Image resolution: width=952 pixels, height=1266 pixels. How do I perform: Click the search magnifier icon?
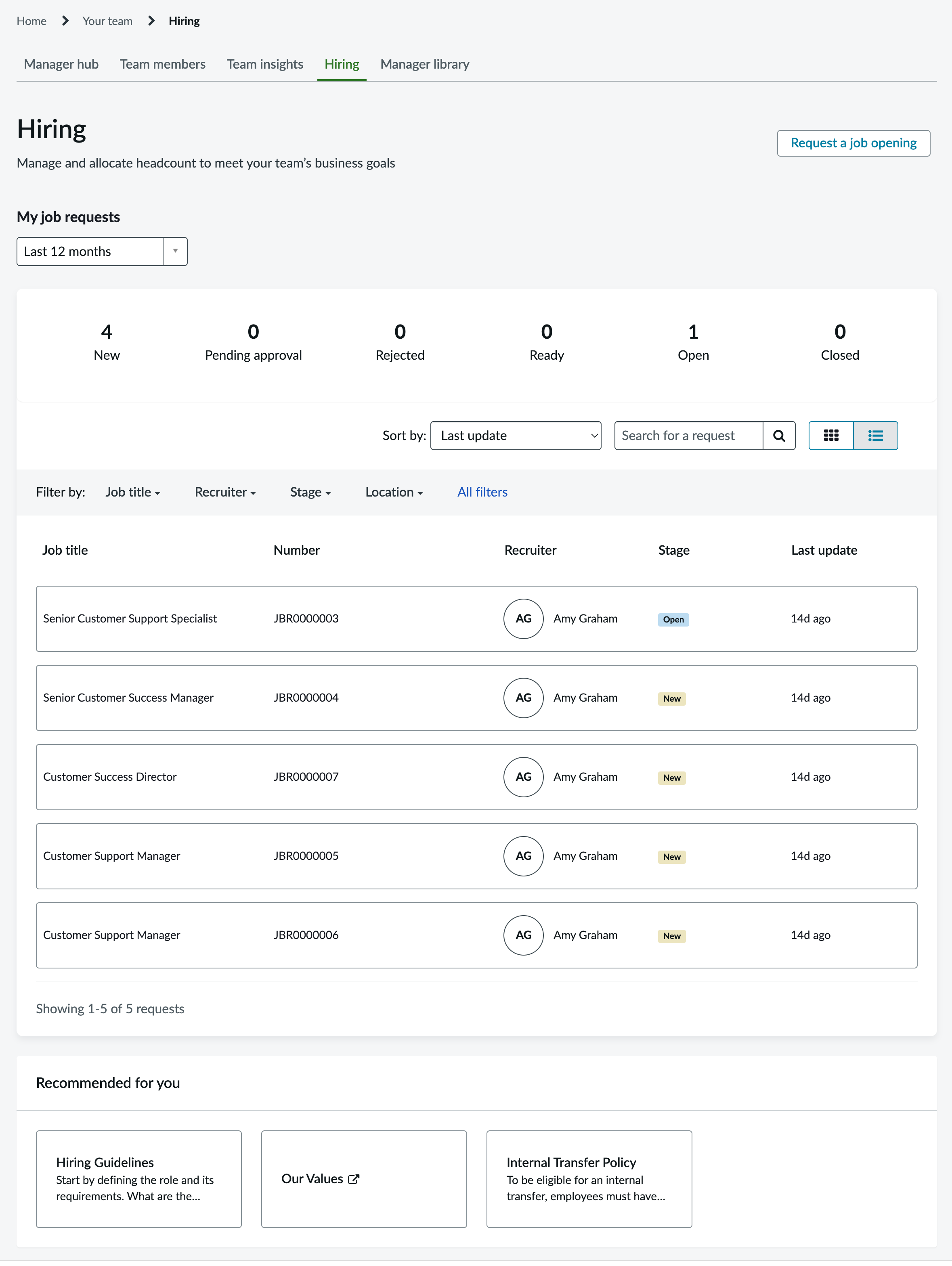coord(778,436)
